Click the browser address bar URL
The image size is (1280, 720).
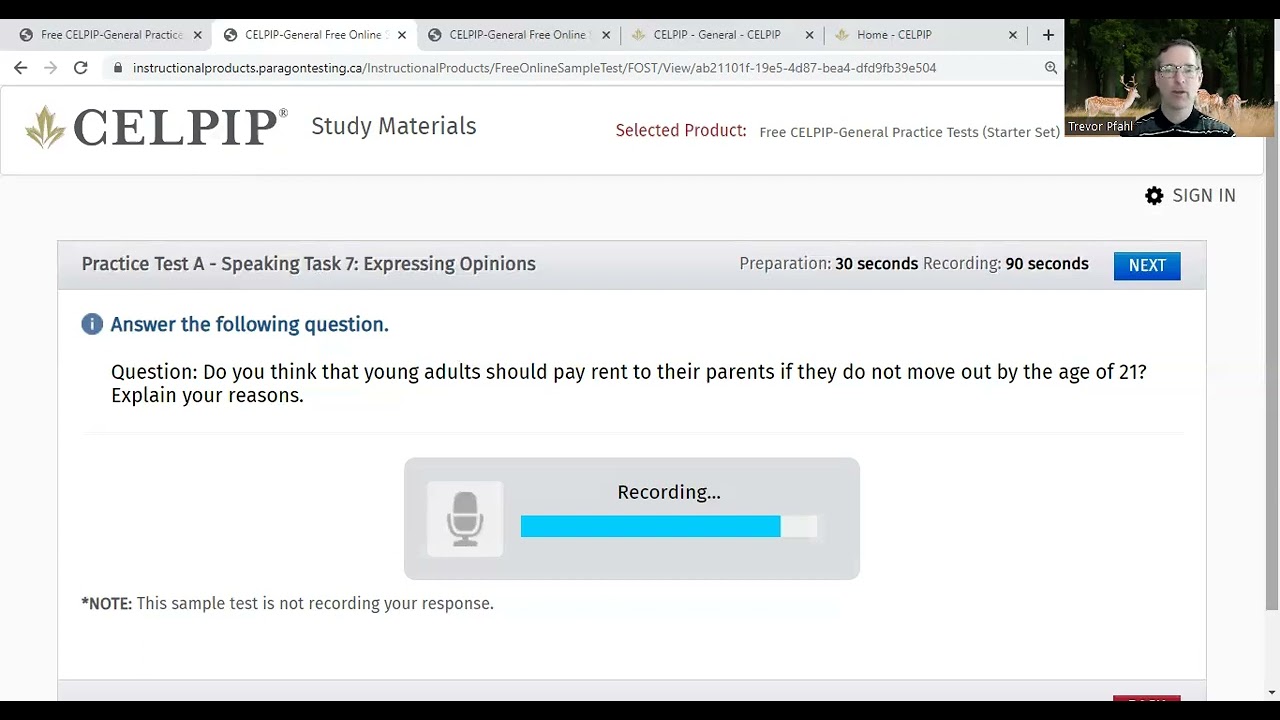coord(534,68)
